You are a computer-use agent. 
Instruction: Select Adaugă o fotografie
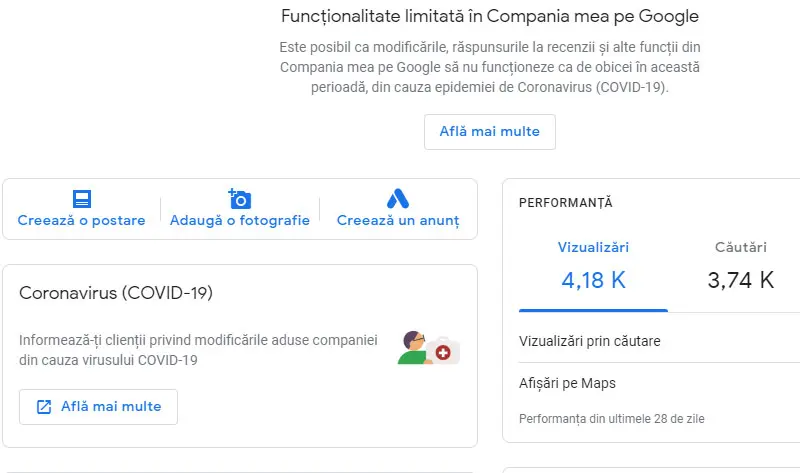click(240, 220)
